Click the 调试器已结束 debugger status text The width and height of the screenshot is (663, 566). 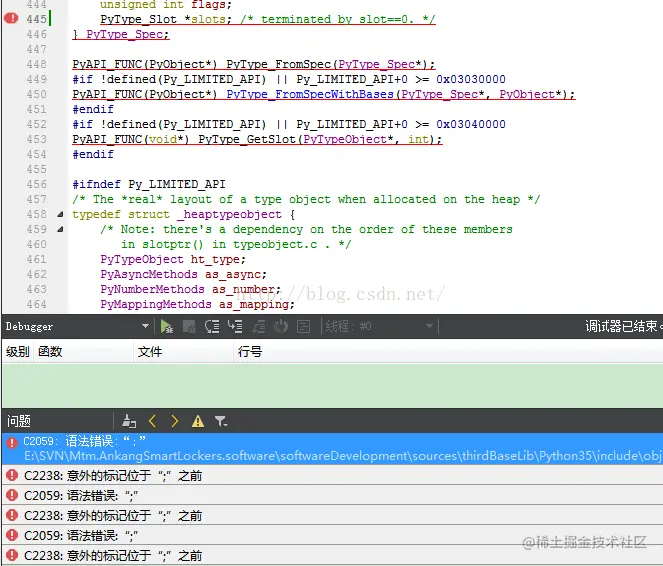[621, 326]
